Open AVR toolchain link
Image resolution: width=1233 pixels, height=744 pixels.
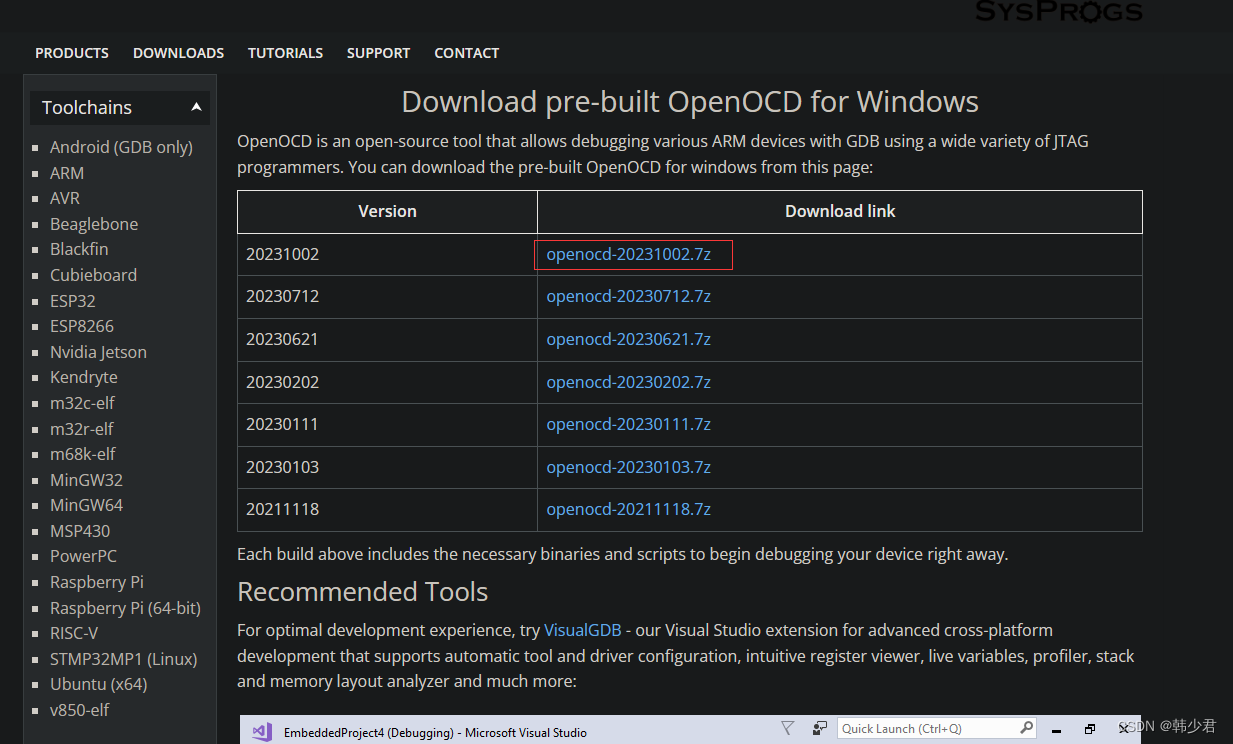pos(65,198)
